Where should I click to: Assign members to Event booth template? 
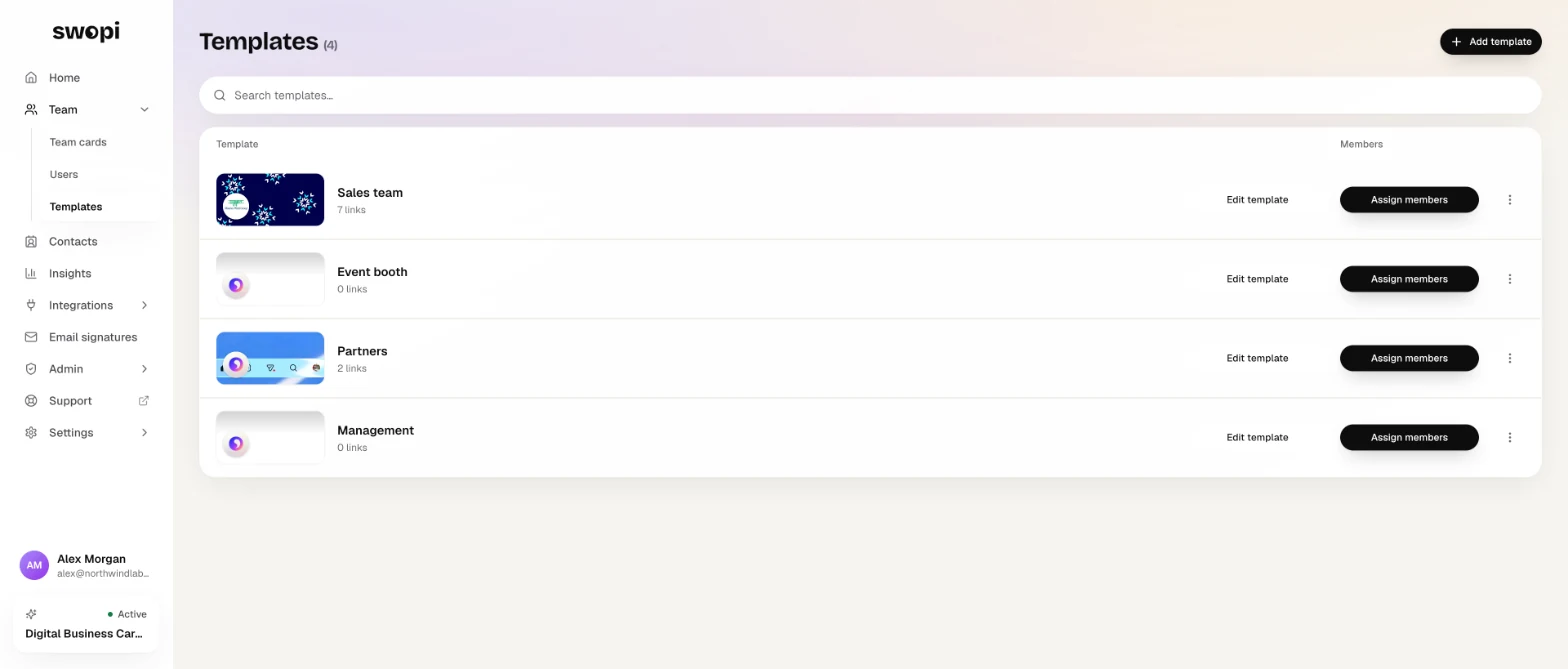tap(1409, 279)
